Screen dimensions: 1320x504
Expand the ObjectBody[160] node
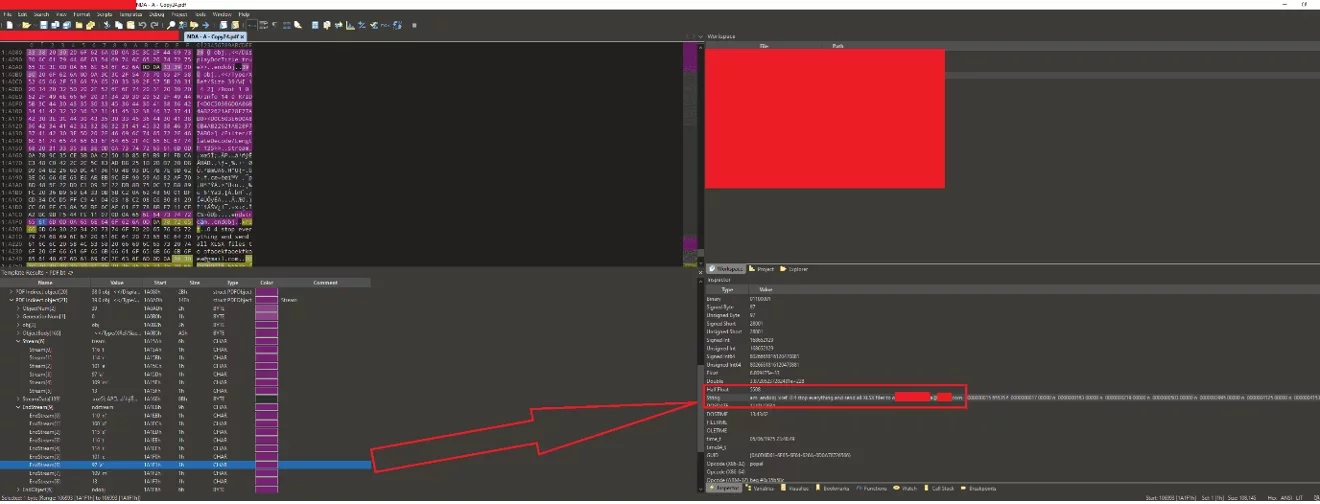[x=18, y=333]
